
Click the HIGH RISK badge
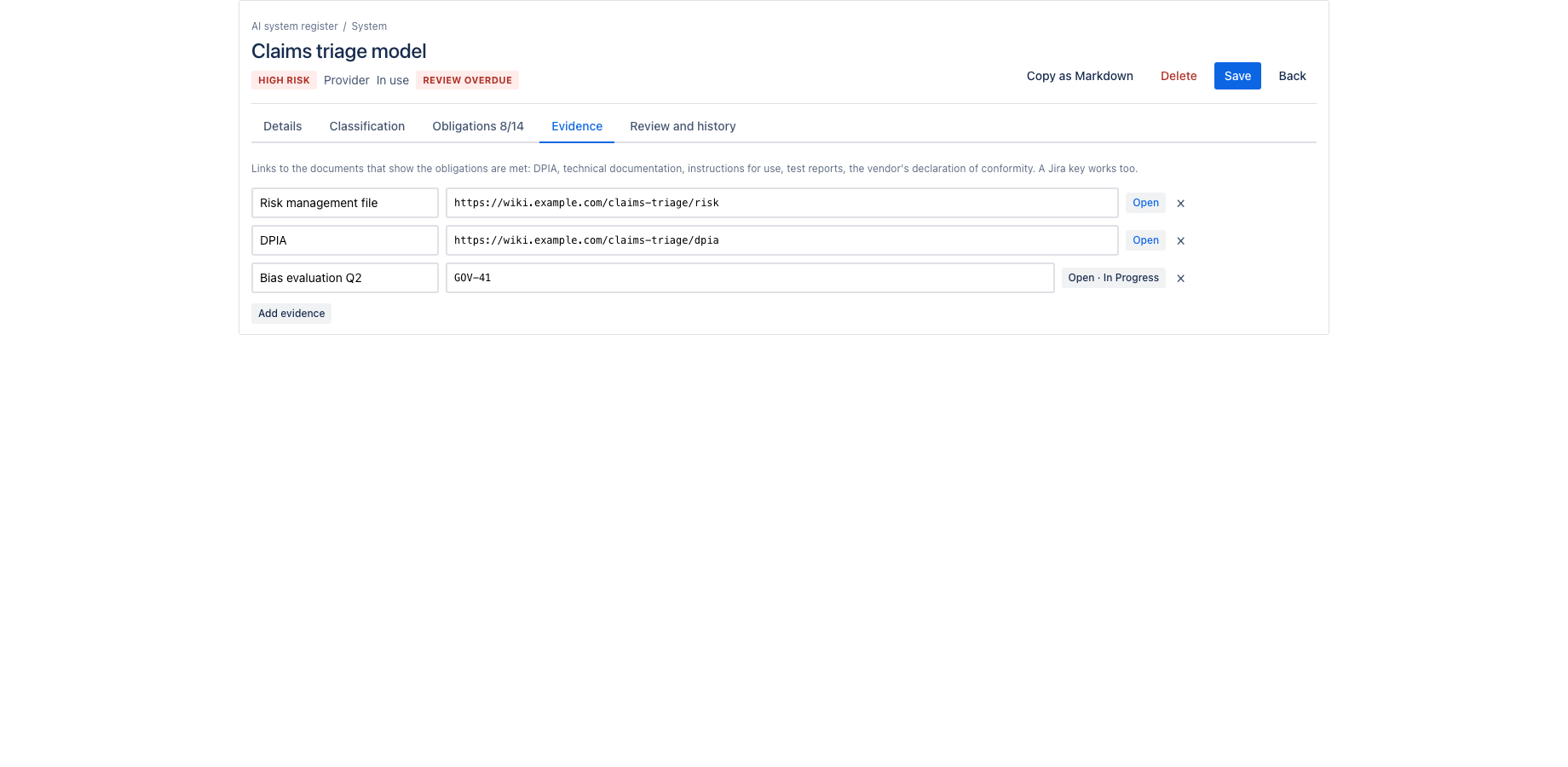(x=284, y=80)
